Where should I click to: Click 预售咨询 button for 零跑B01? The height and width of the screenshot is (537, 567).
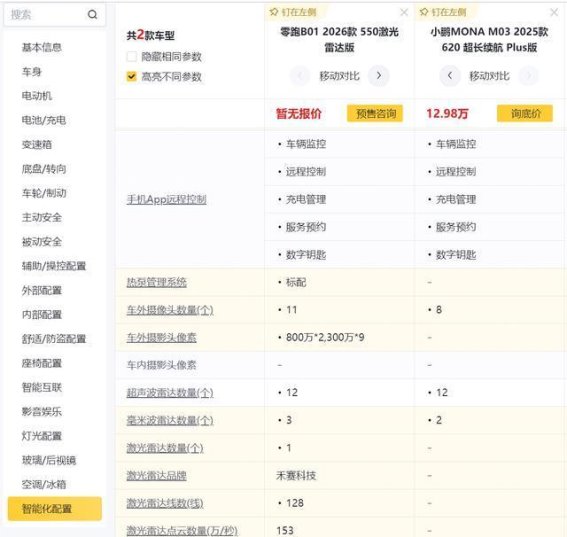click(375, 114)
